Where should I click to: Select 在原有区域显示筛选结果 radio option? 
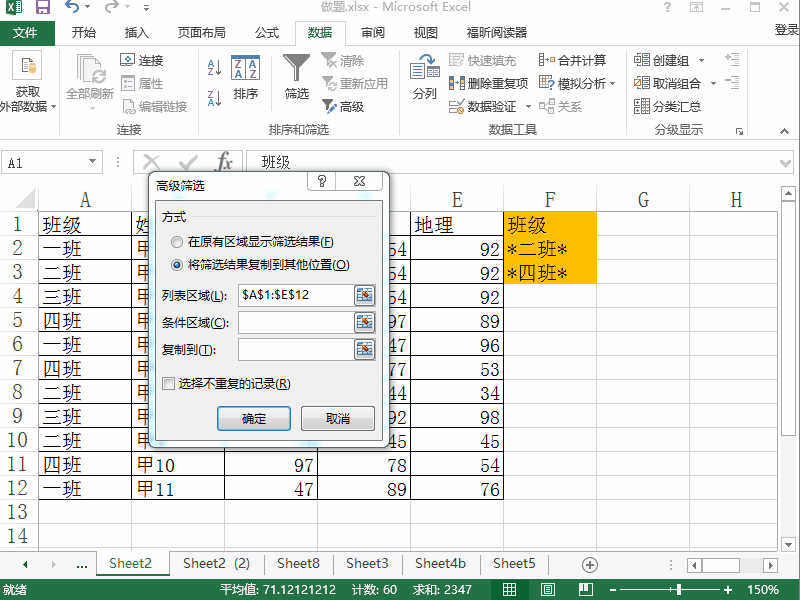click(x=177, y=242)
